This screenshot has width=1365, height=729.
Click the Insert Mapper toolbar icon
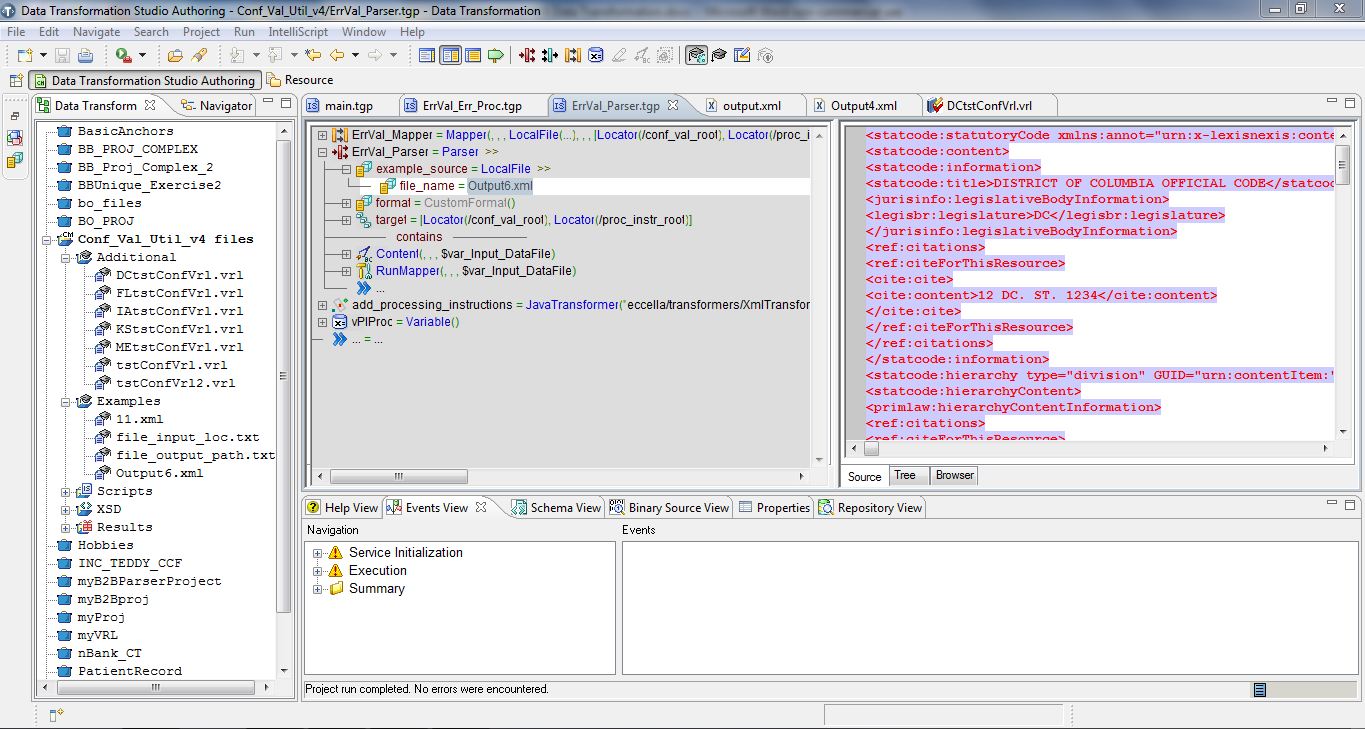tap(572, 56)
